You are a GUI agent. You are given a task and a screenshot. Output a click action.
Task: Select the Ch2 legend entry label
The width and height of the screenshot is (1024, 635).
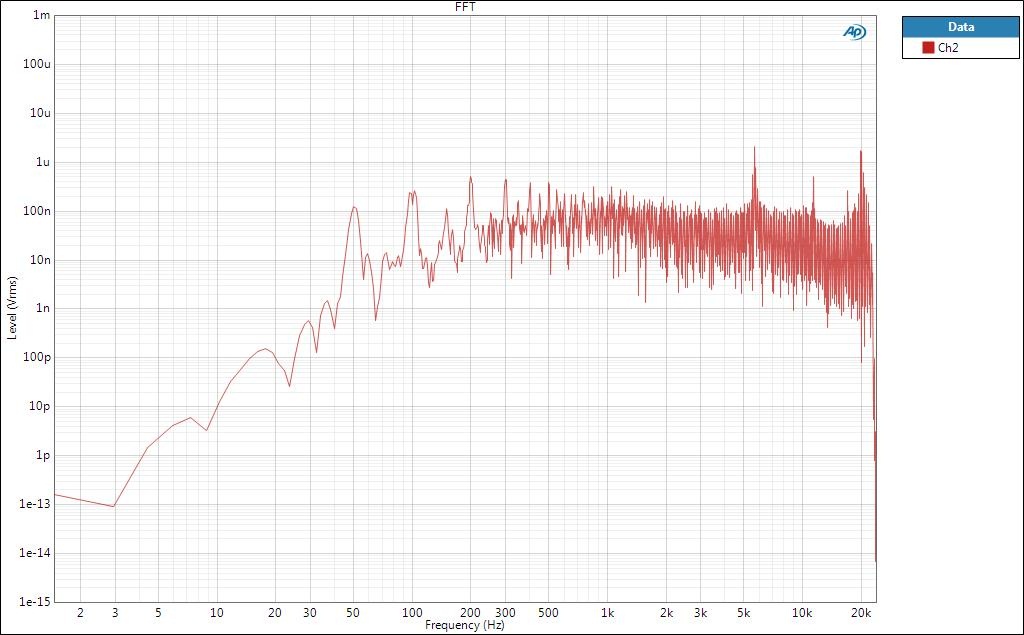948,47
